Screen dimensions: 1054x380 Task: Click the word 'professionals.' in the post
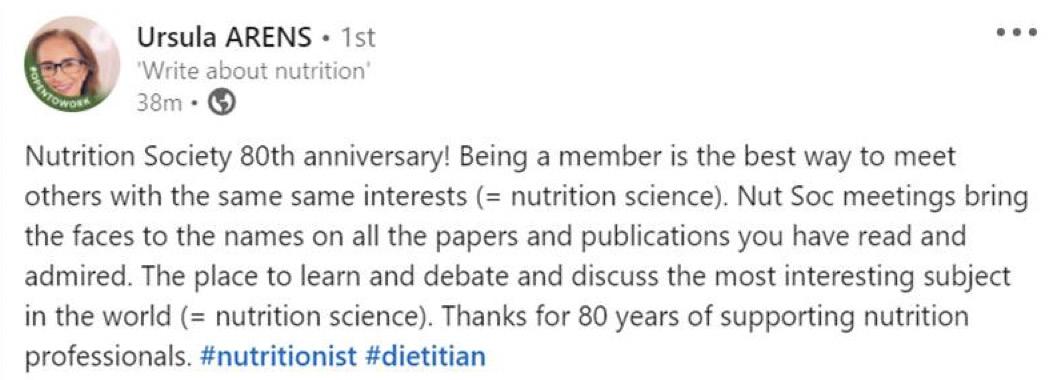point(108,356)
